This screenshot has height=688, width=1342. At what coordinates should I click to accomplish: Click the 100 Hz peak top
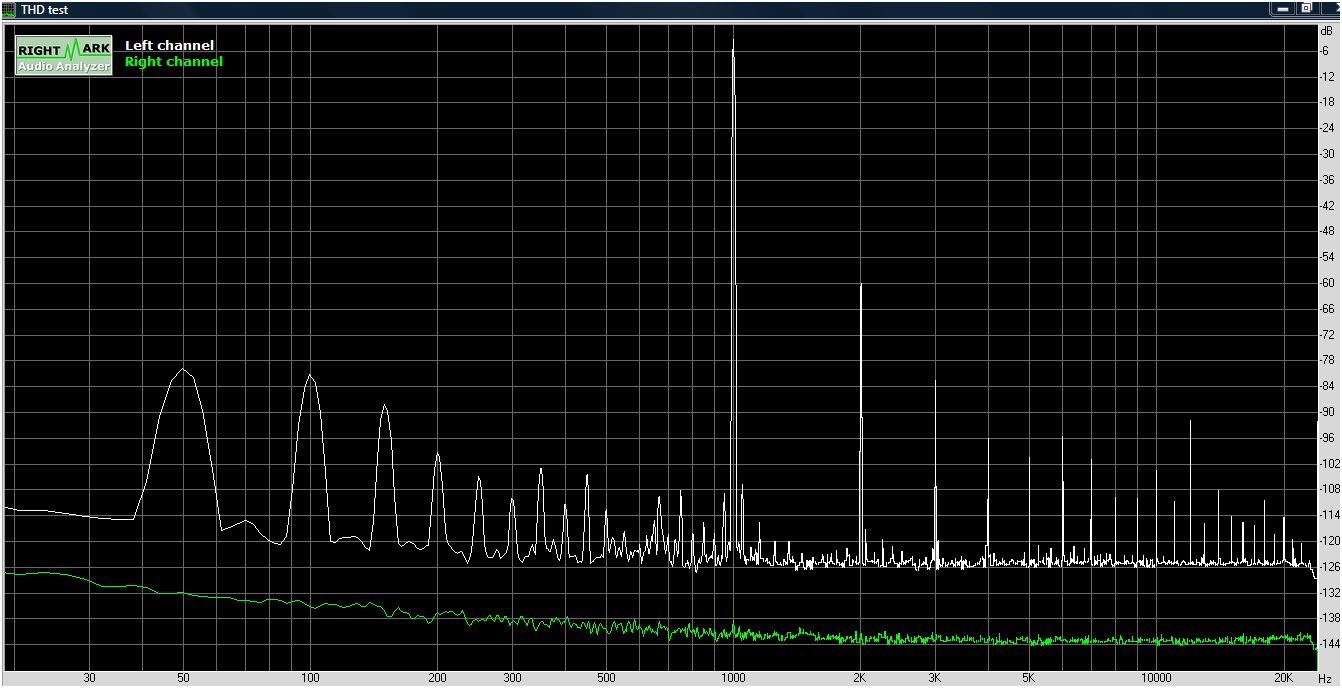pyautogui.click(x=310, y=376)
